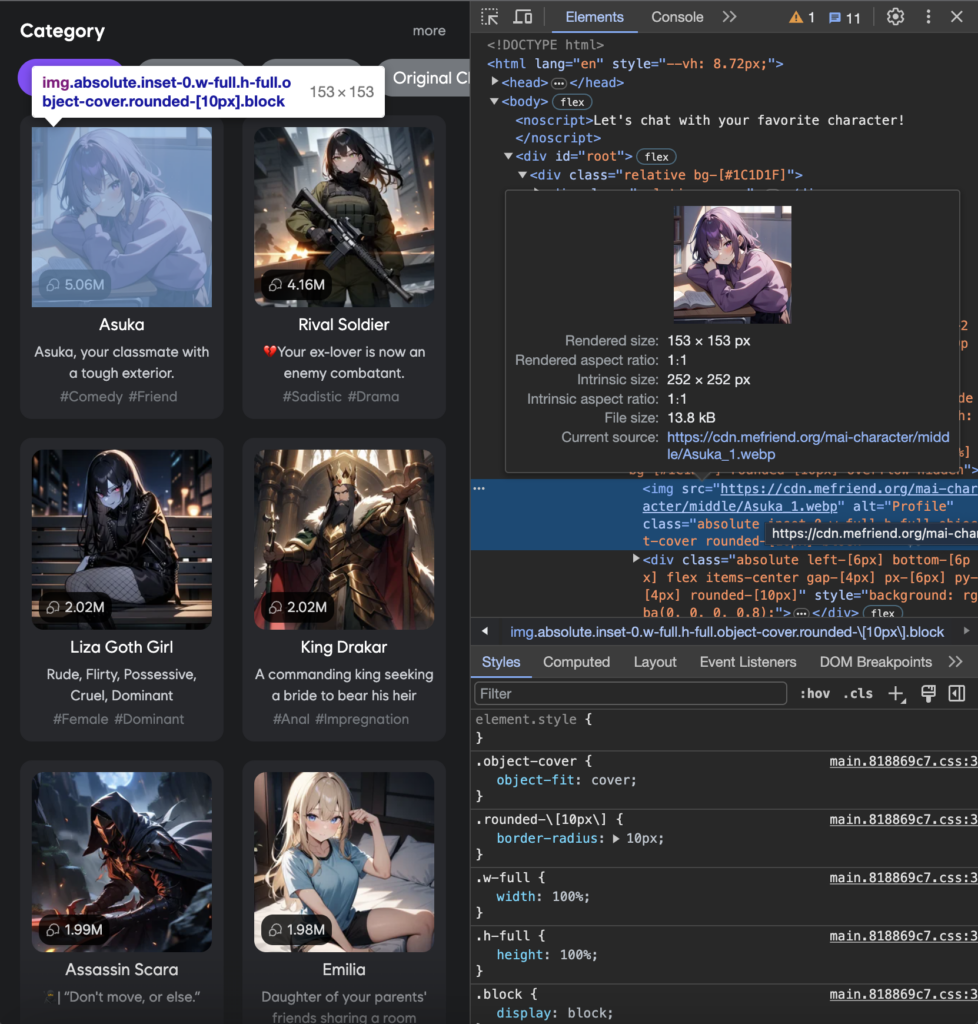The height and width of the screenshot is (1024, 978).
Task: Collapse the body element node
Action: tap(496, 101)
